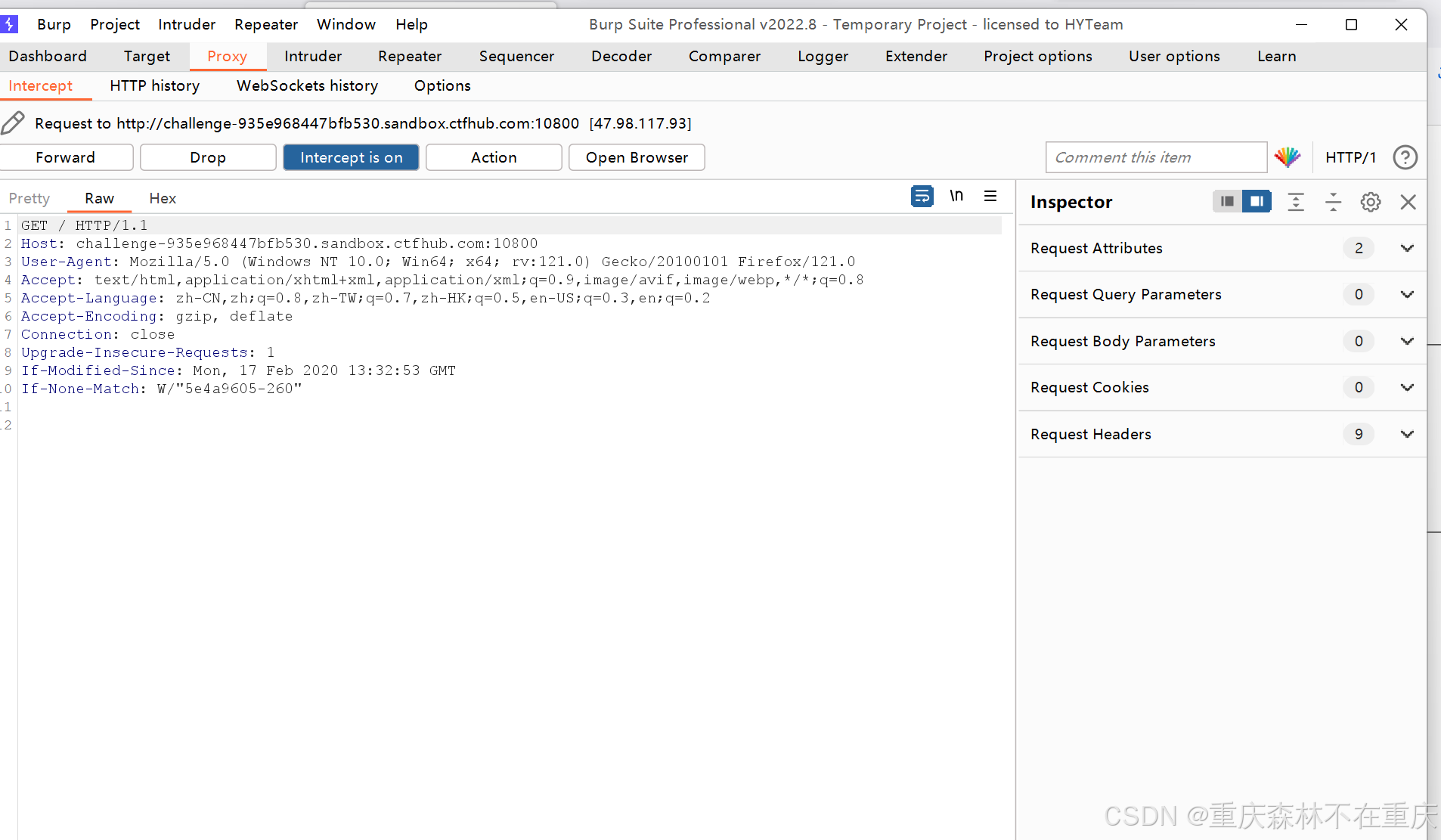This screenshot has width=1441, height=840.
Task: Open the Decoder tab
Action: 621,56
